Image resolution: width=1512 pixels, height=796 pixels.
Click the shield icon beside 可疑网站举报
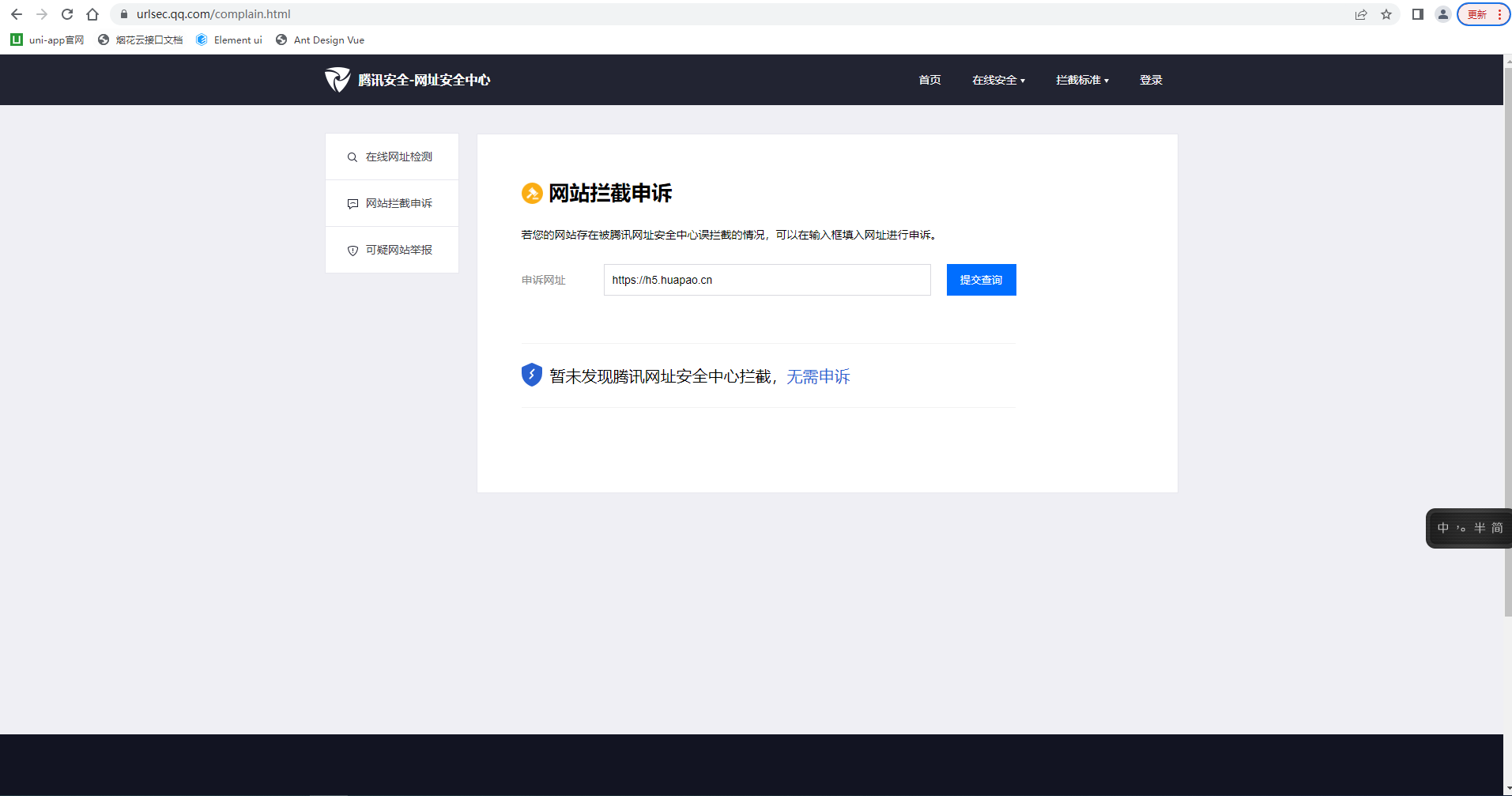coord(353,251)
